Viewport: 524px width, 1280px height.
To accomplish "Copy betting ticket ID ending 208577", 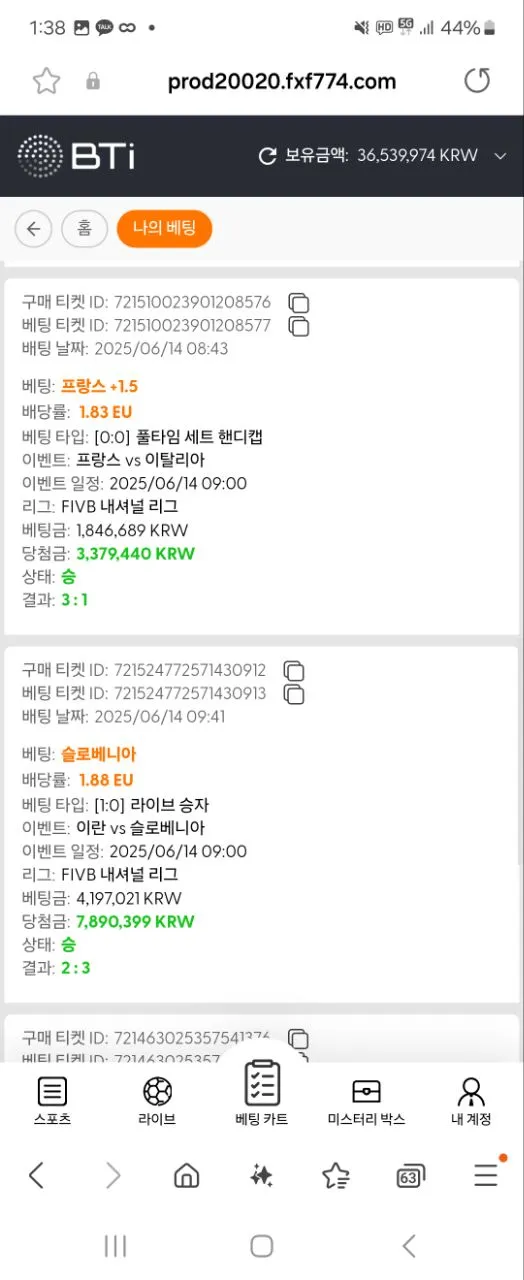I will point(298,325).
